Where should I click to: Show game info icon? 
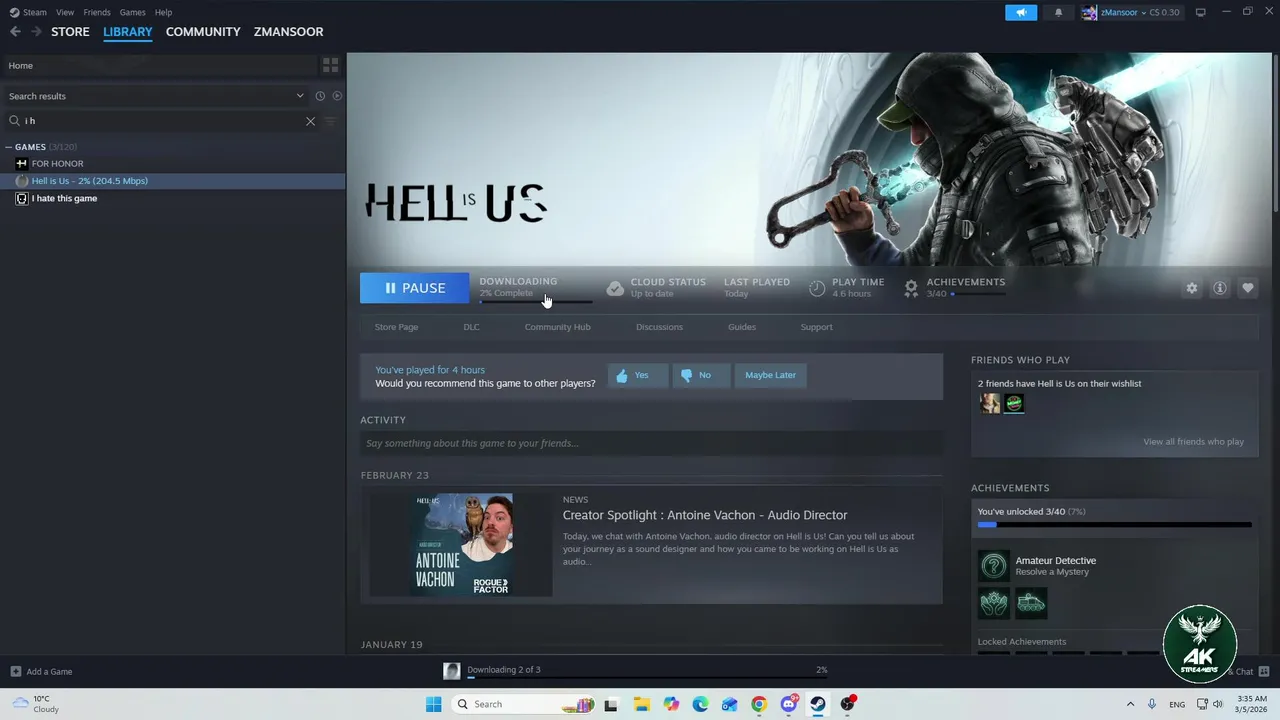(x=1219, y=288)
